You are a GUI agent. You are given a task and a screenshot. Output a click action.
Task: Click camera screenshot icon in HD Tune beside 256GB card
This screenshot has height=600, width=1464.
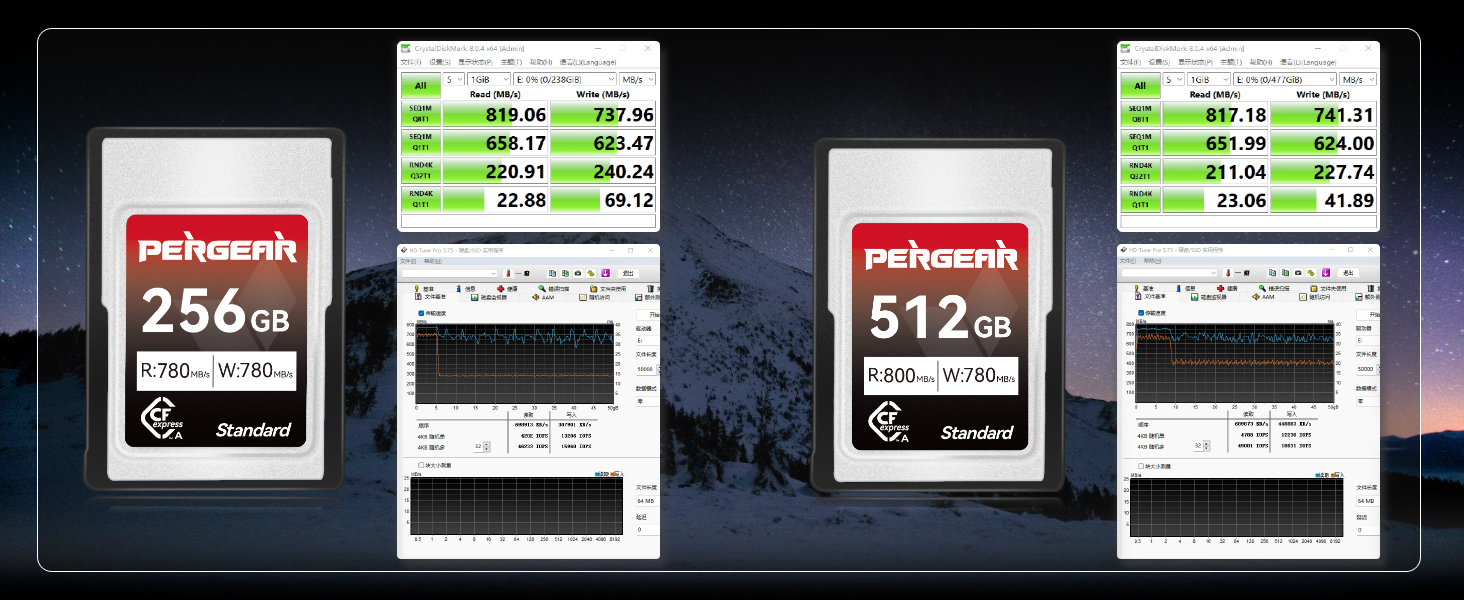578,273
